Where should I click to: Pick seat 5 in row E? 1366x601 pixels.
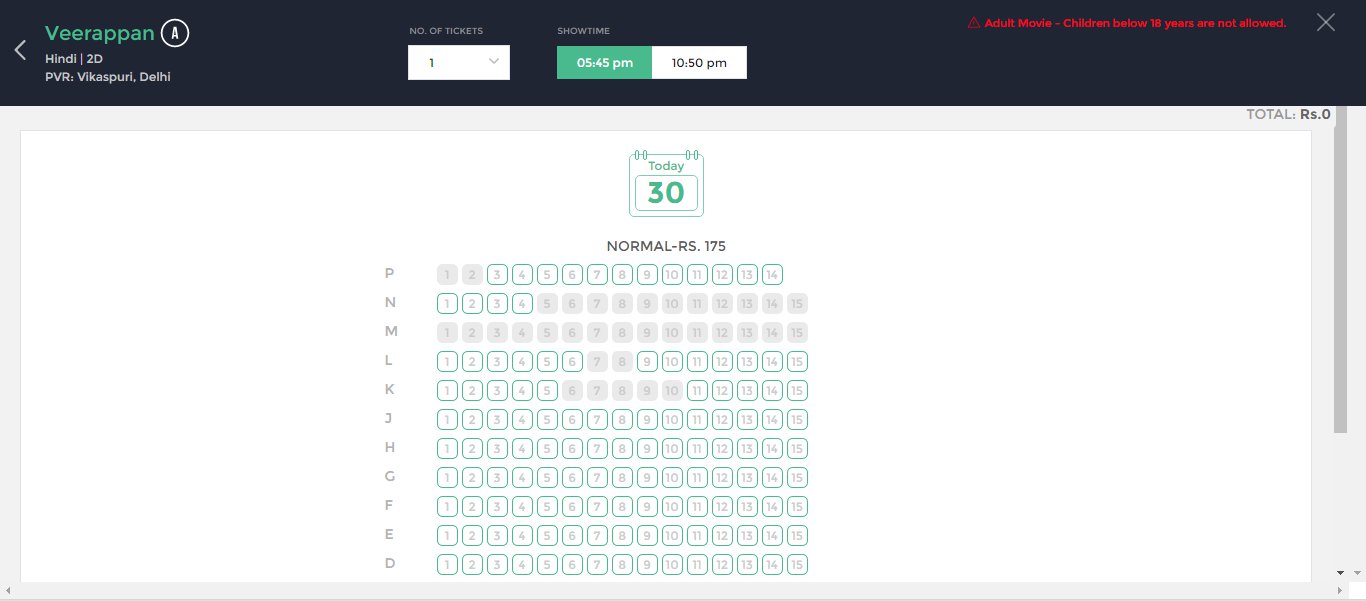[547, 535]
